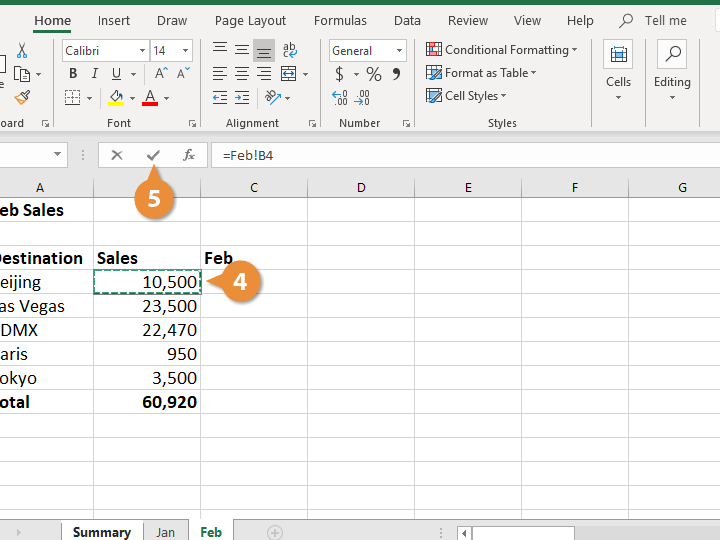Open the Draw tab
This screenshot has height=540, width=720.
click(x=172, y=21)
